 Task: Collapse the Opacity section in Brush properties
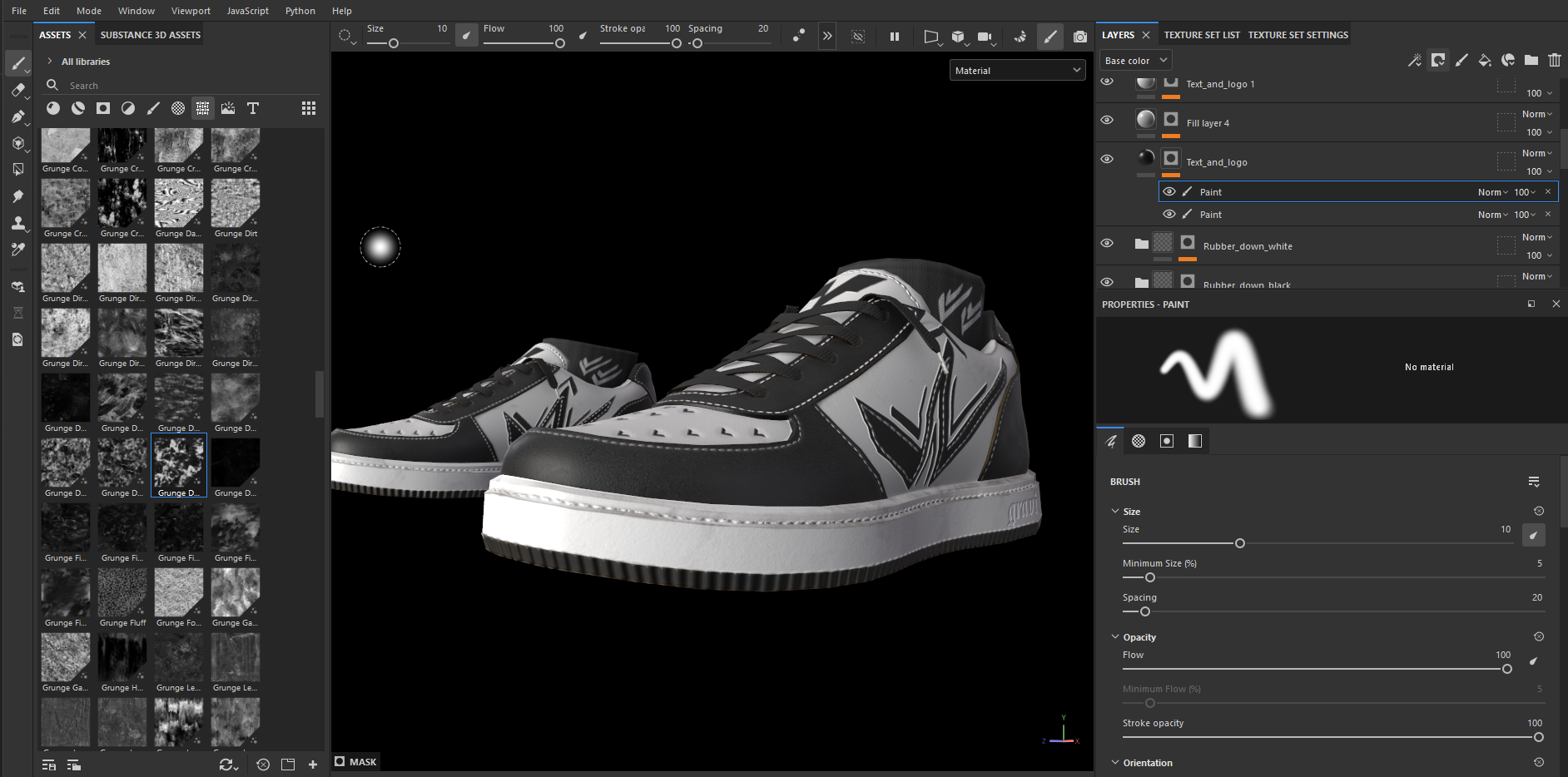coord(1115,637)
